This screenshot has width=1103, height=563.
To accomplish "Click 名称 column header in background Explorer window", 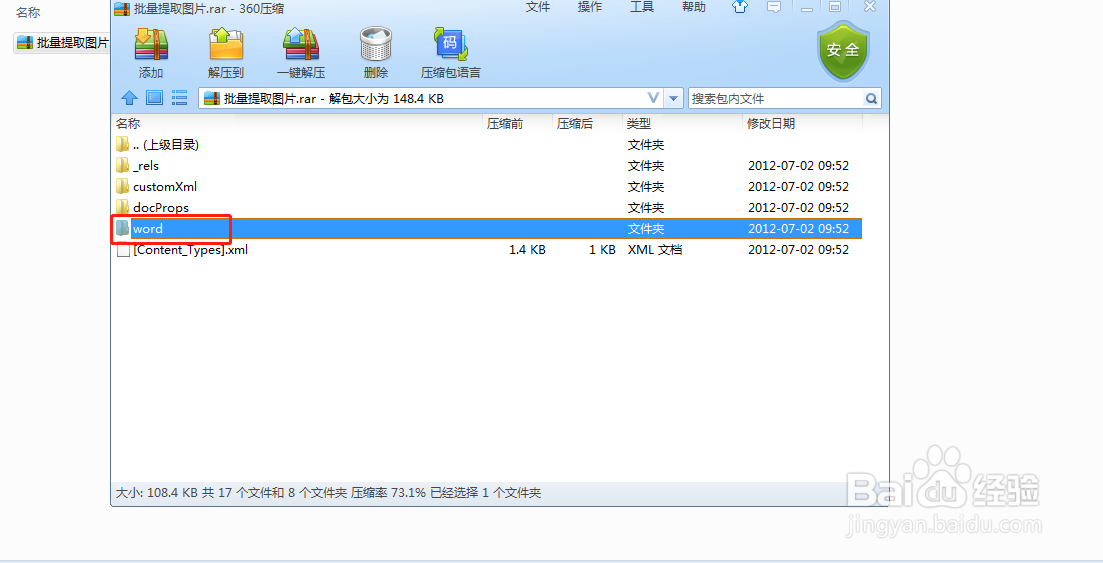I will tap(28, 13).
